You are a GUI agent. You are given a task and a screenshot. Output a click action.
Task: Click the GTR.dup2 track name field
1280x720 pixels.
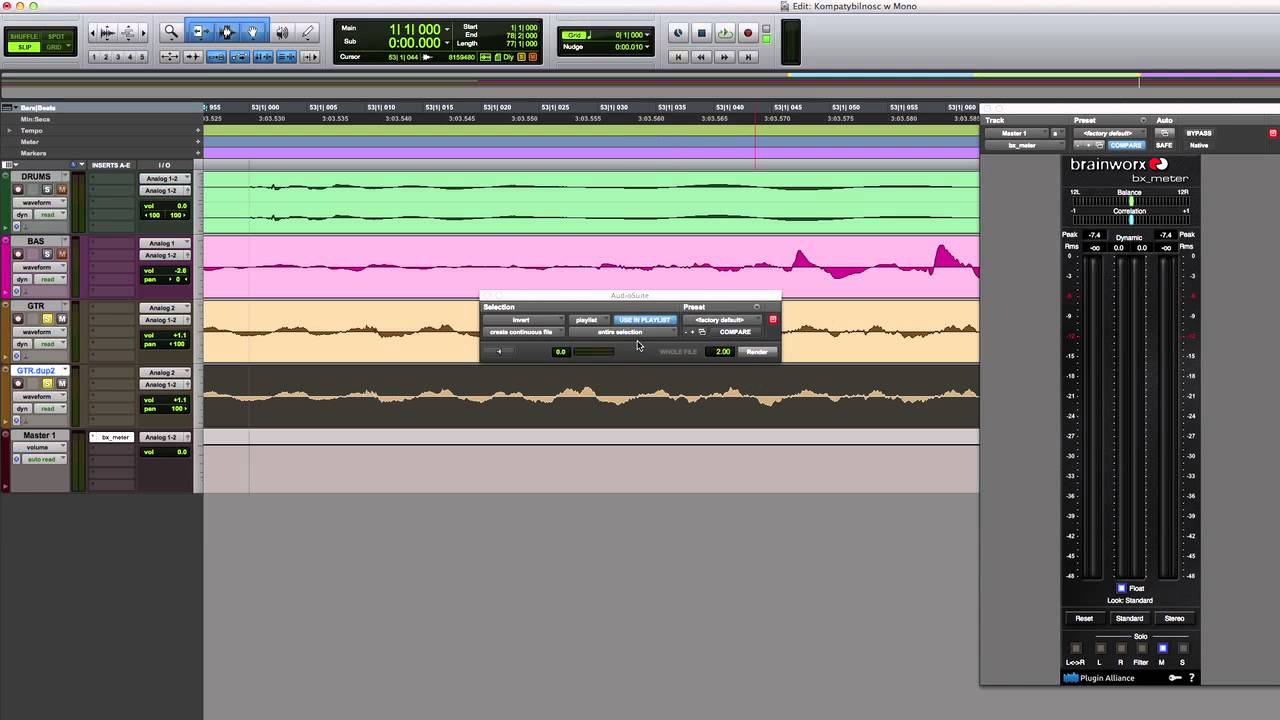tap(38, 371)
